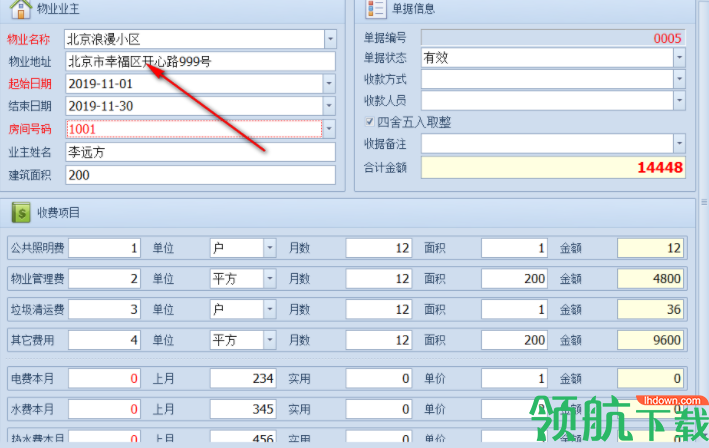709x448 pixels.
Task: Open the 物业名称 dropdown arrow
Action: point(331,39)
